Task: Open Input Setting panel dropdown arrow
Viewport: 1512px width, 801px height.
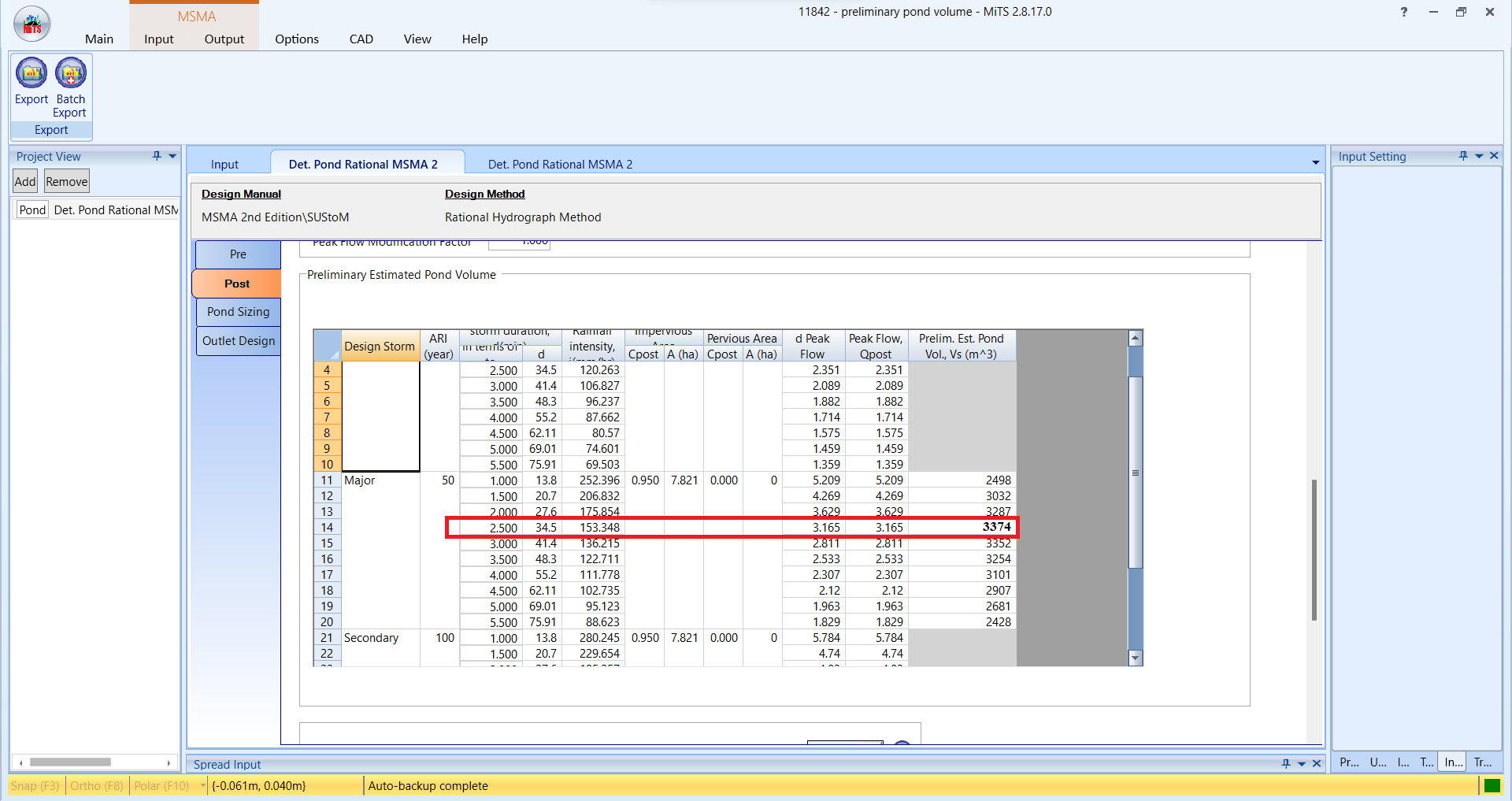Action: [1479, 156]
